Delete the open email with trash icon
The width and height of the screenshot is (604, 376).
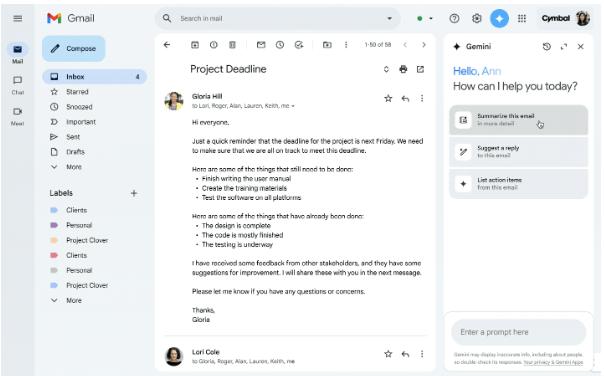coord(232,45)
